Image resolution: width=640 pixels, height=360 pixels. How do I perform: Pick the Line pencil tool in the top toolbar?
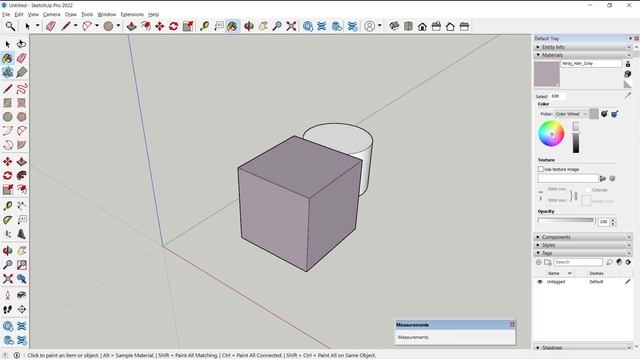coord(66,27)
